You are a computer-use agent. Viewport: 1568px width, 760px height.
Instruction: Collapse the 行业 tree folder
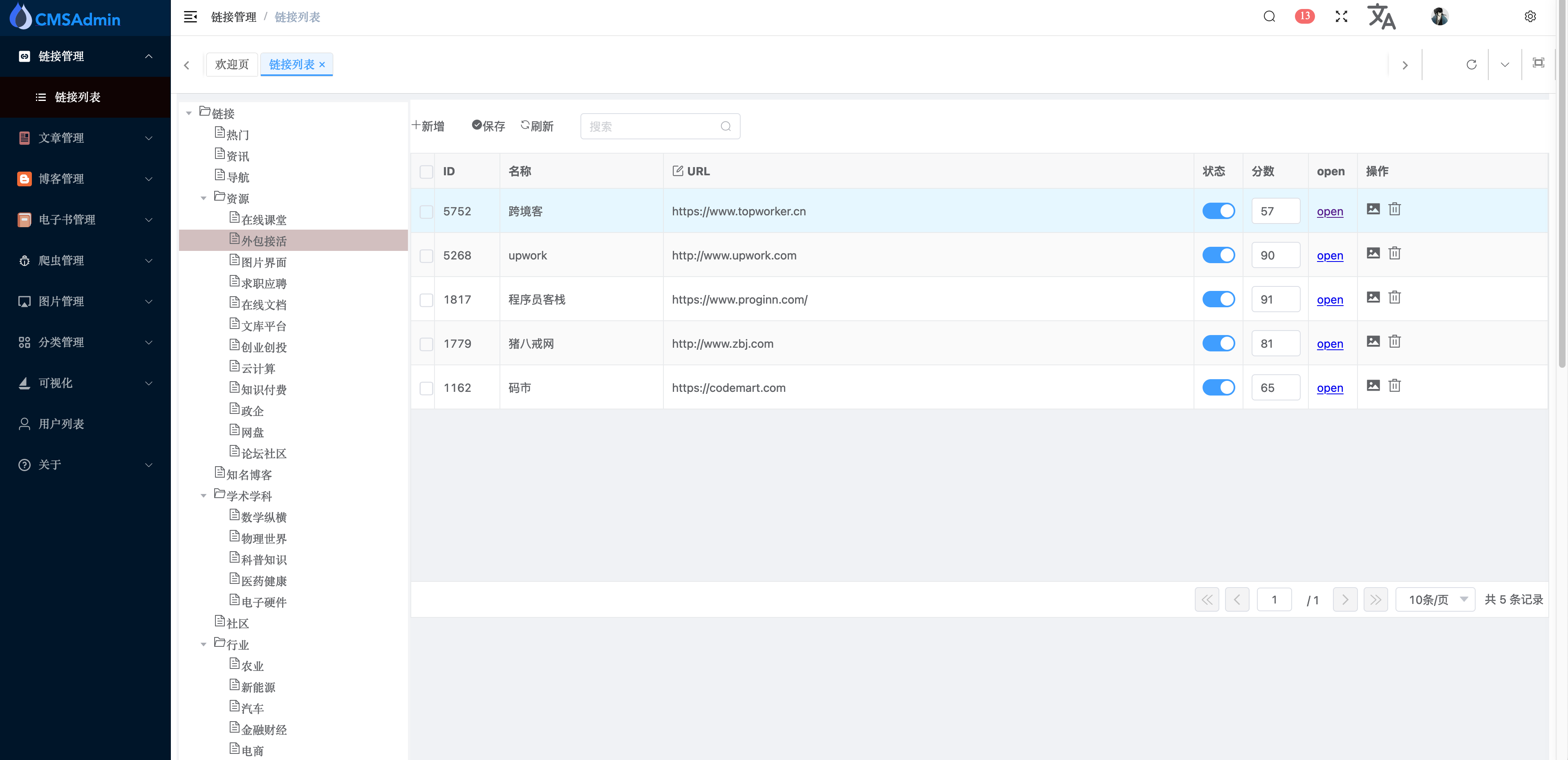tap(203, 644)
